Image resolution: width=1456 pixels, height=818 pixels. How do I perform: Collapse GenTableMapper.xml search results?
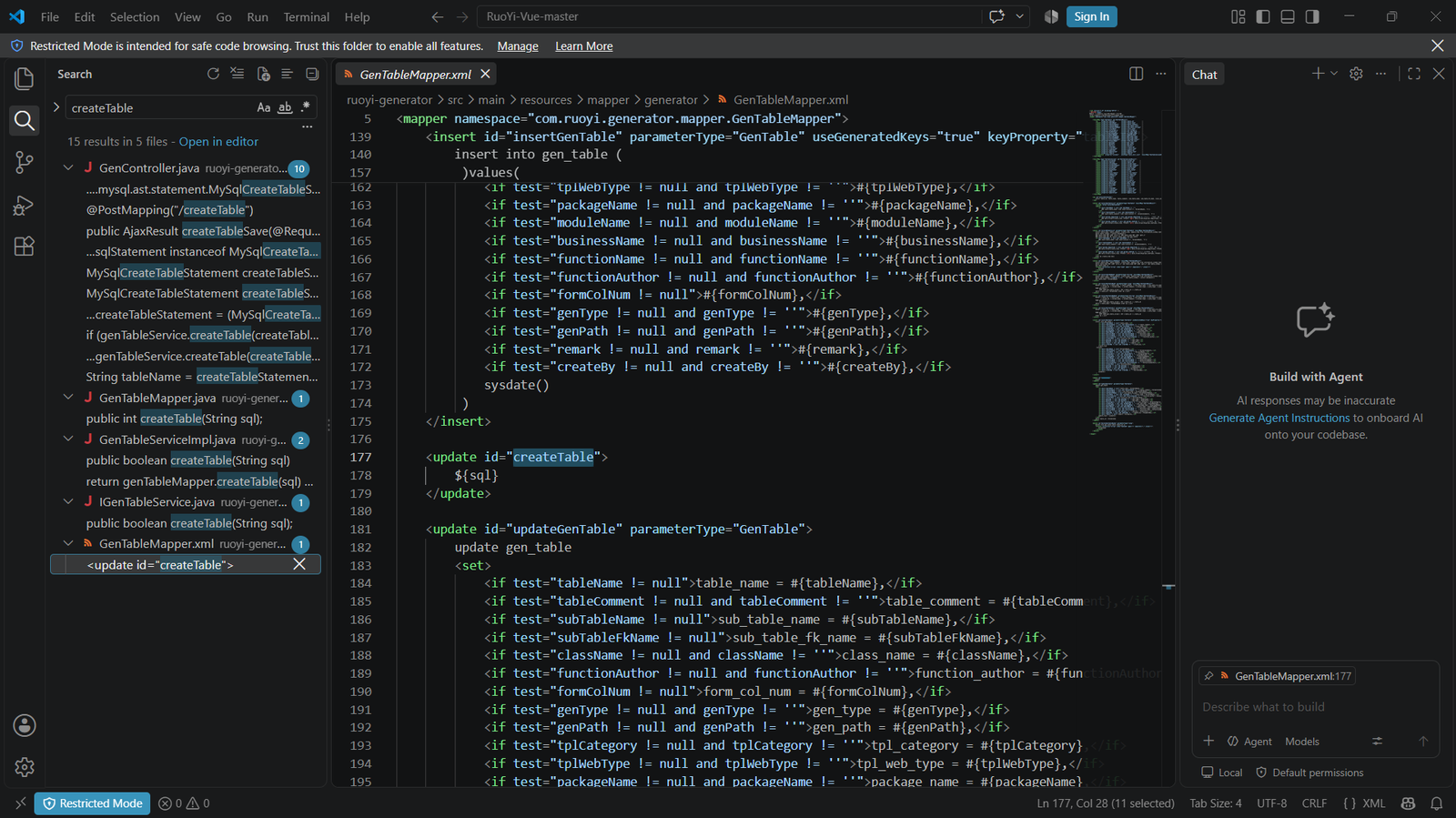[x=68, y=543]
